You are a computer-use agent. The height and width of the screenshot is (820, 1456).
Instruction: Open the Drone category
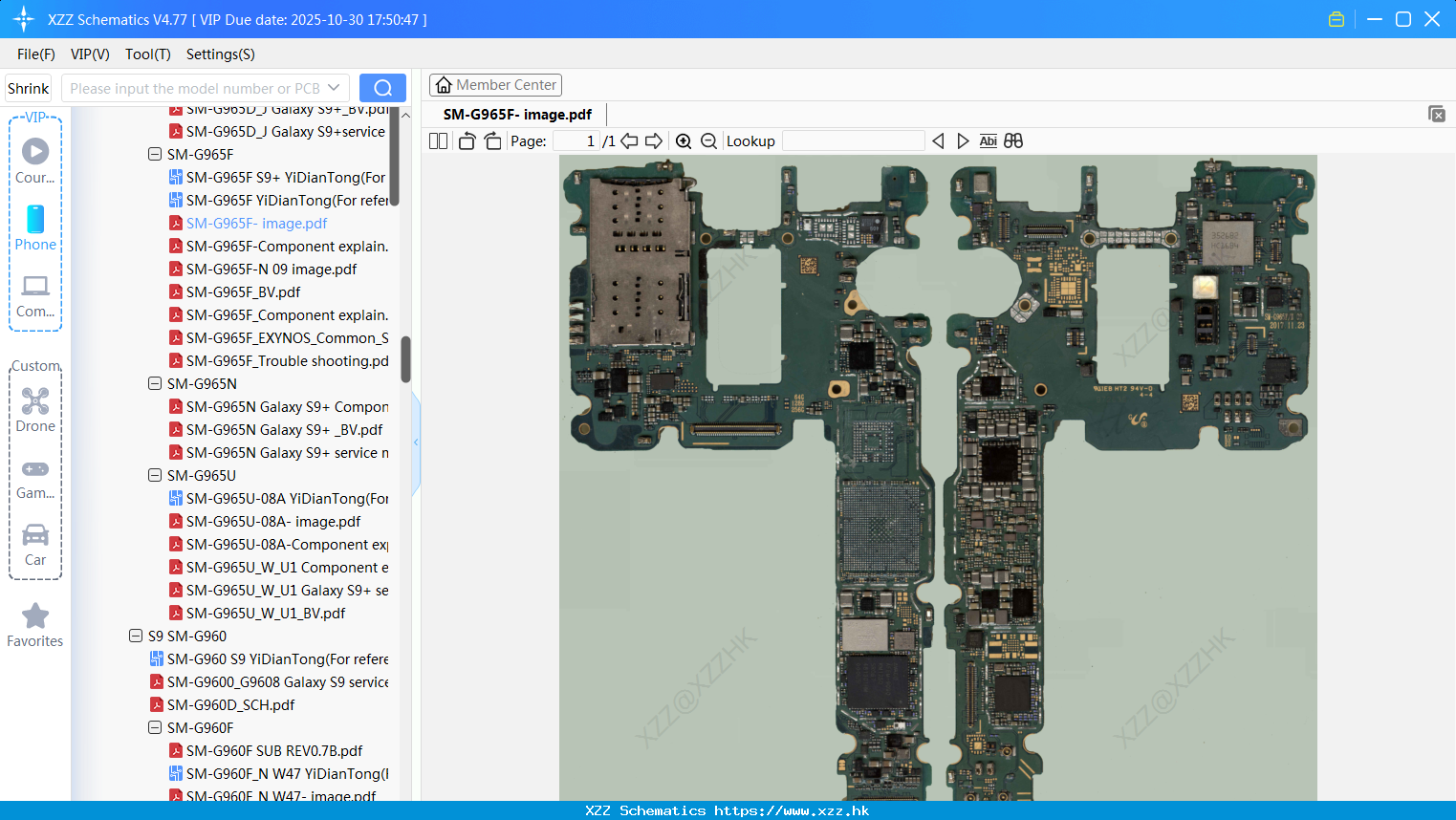tap(35, 410)
